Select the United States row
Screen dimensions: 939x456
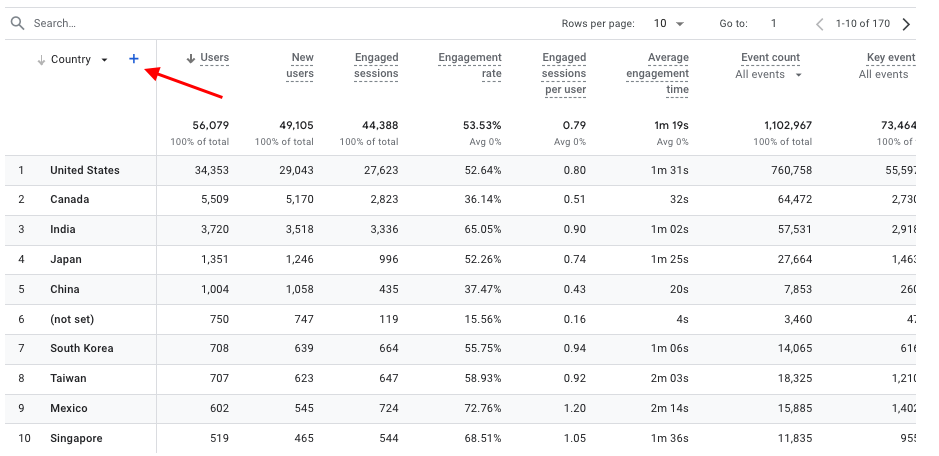tap(85, 171)
